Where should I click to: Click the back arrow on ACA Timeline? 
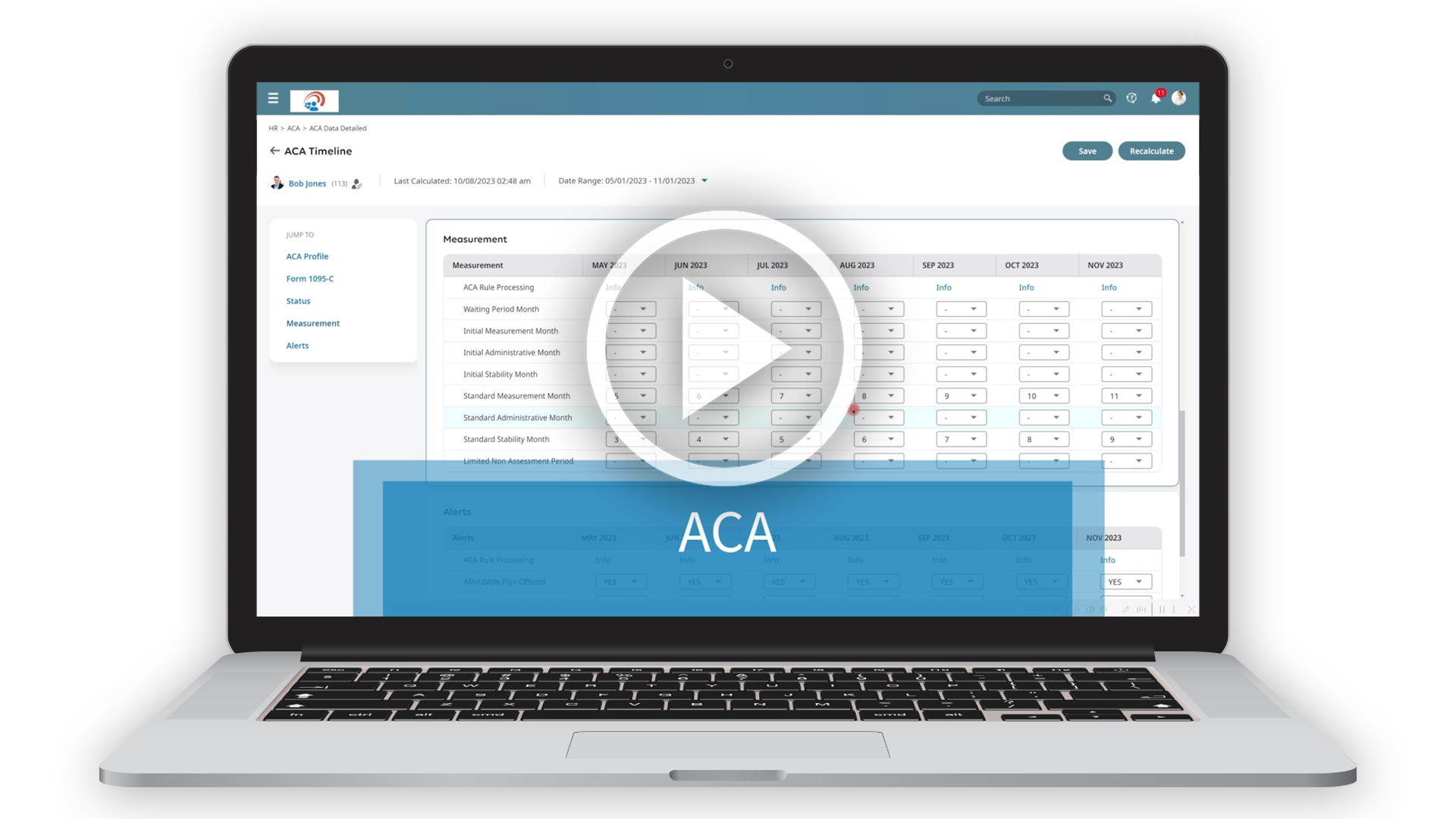click(x=274, y=150)
